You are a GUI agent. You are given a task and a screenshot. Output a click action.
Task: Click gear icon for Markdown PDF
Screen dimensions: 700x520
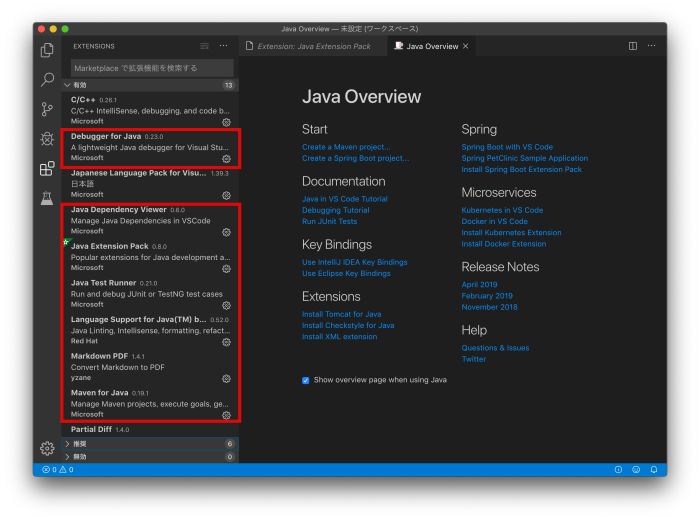[227, 379]
